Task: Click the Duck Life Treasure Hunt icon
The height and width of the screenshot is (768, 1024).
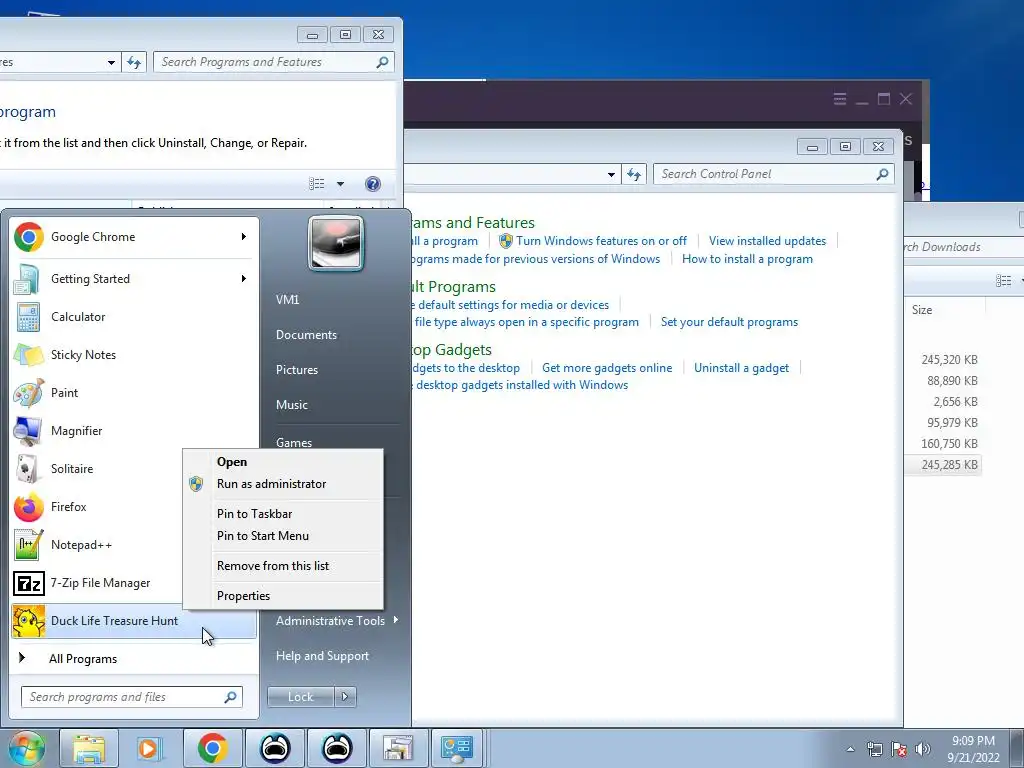Action: (28, 621)
